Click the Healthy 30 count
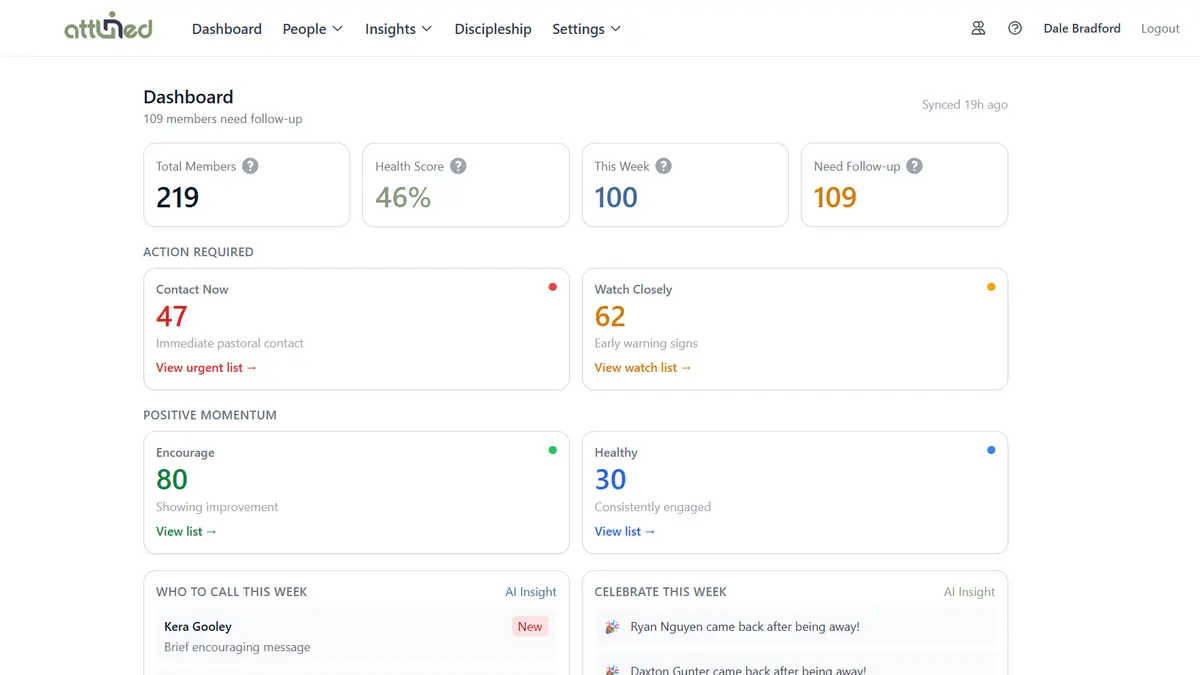The width and height of the screenshot is (1200, 675). pyautogui.click(x=610, y=479)
